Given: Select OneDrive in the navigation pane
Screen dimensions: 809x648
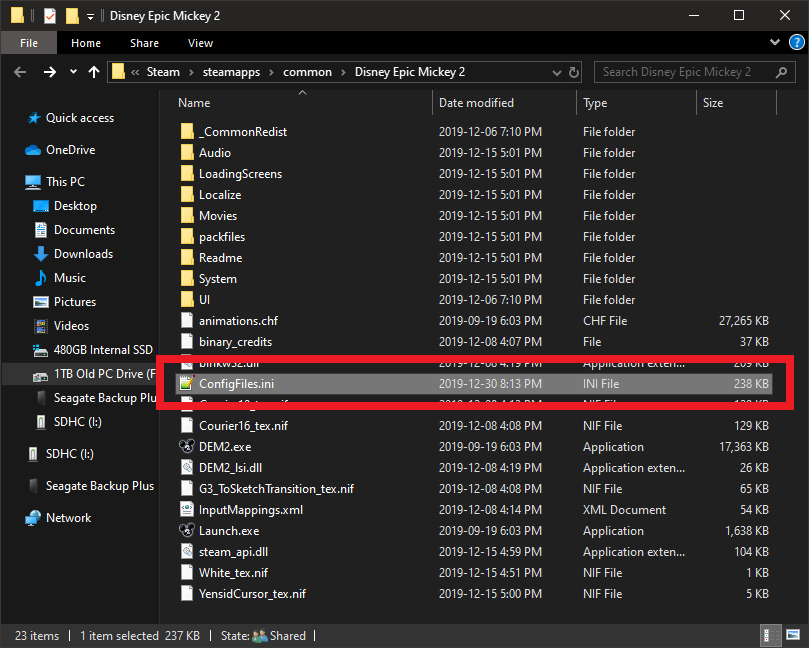Looking at the screenshot, I should tap(70, 150).
